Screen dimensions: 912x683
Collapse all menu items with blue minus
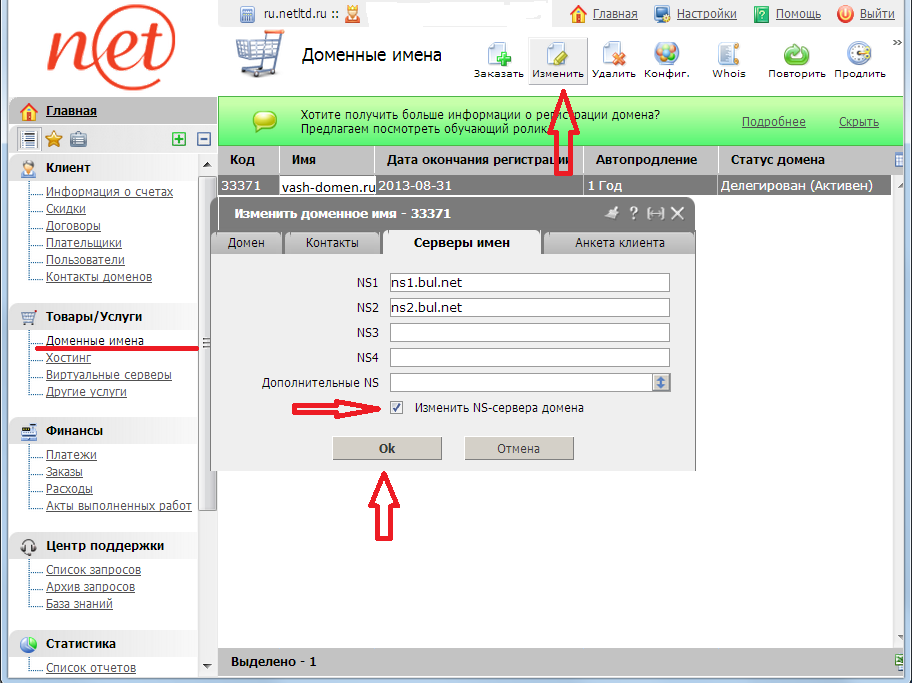point(204,139)
